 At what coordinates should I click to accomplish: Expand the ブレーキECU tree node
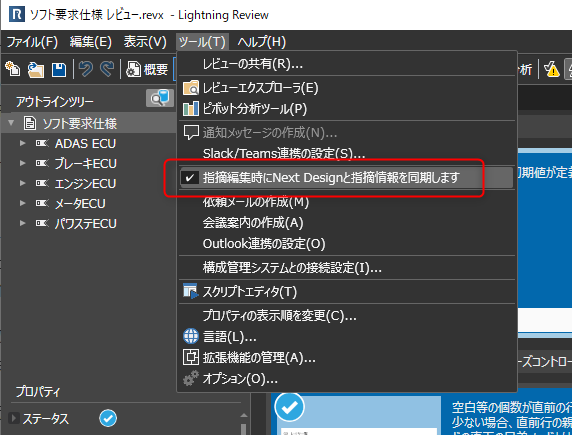[x=23, y=163]
